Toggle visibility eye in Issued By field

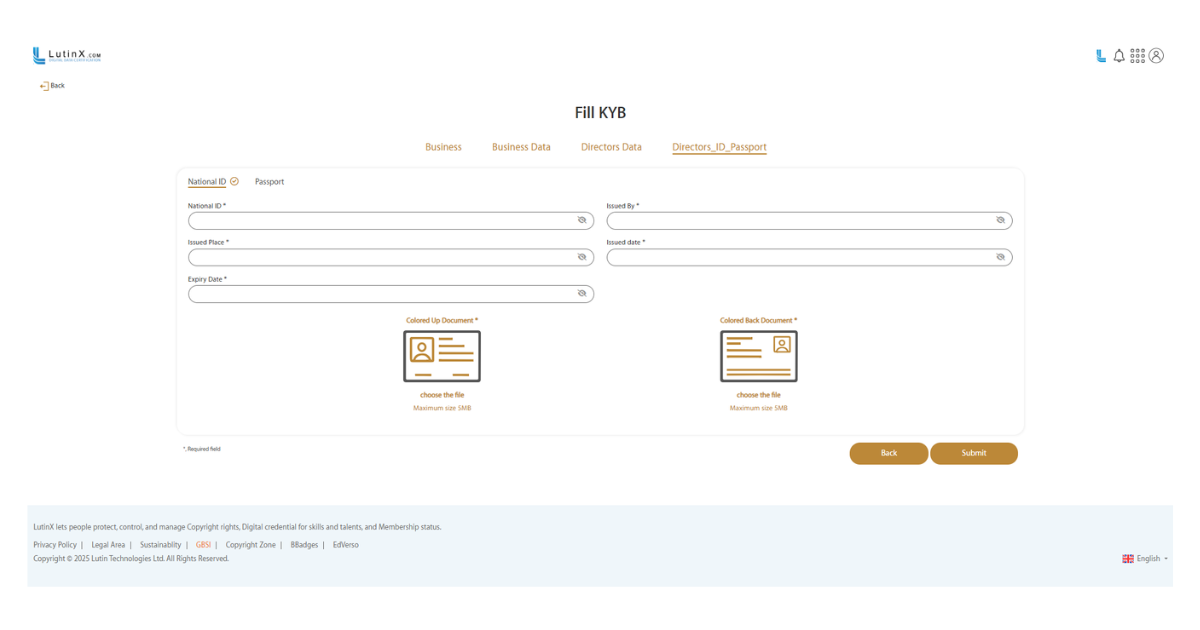1000,220
